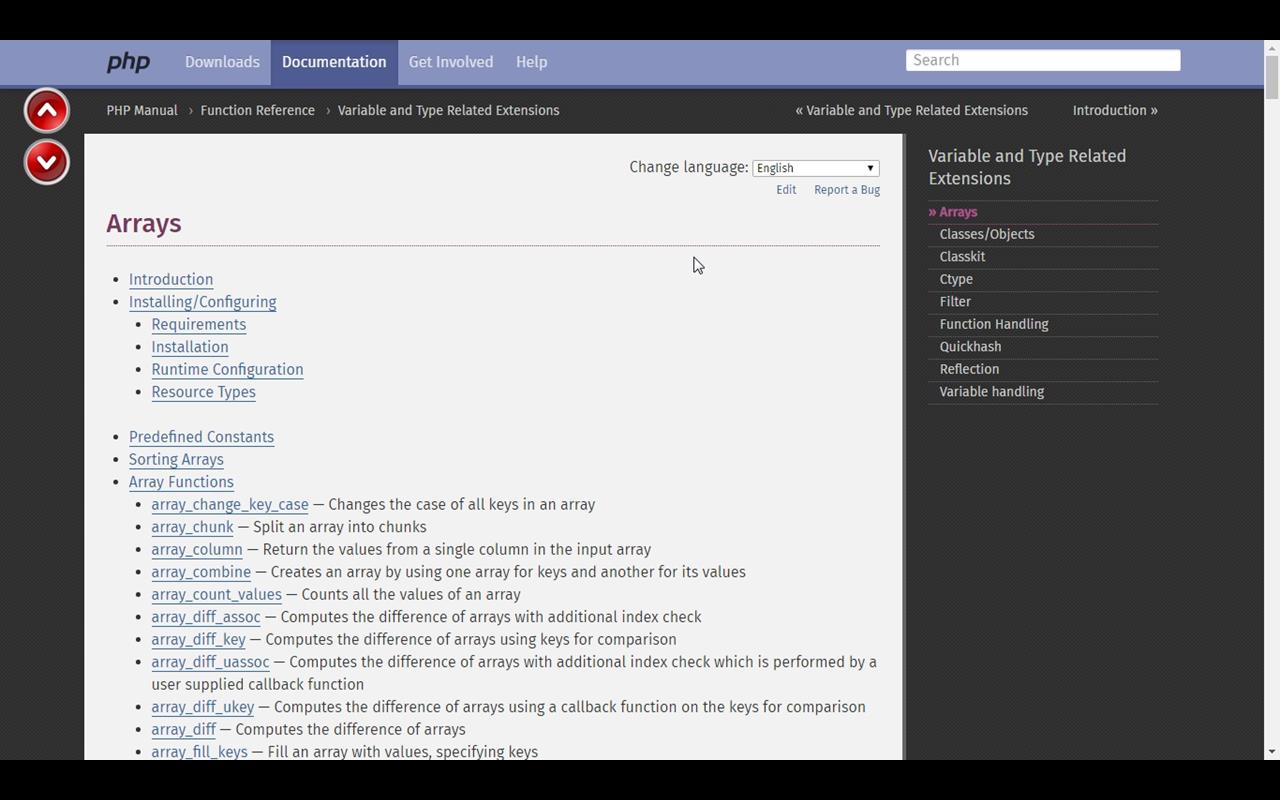This screenshot has width=1280, height=800.
Task: Open the Requirements link
Action: (198, 324)
